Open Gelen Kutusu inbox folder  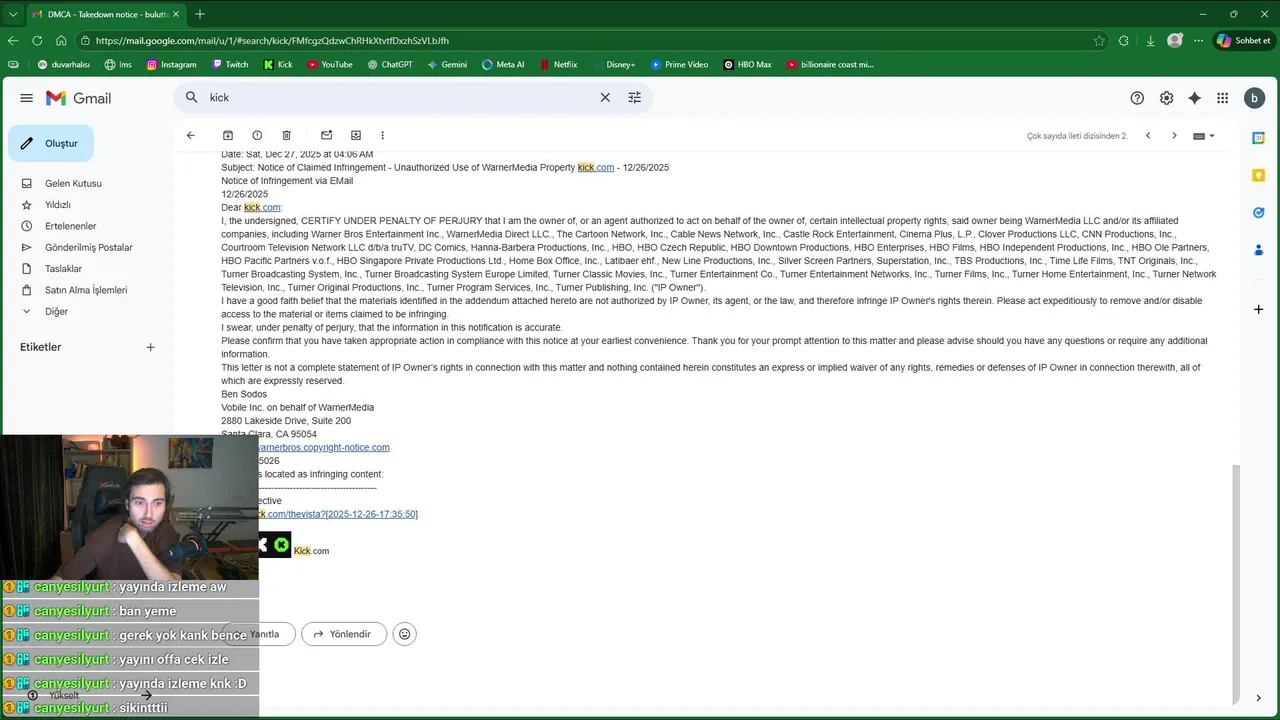[x=73, y=184]
